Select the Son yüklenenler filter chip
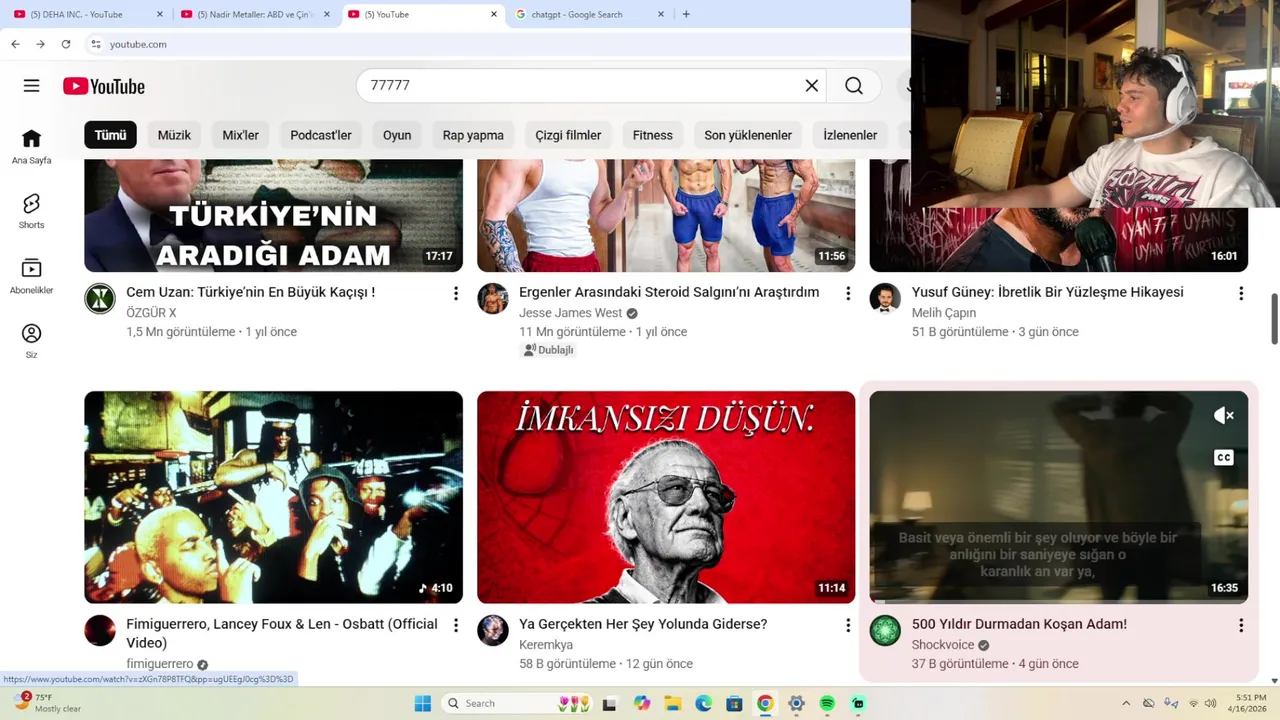 point(748,135)
